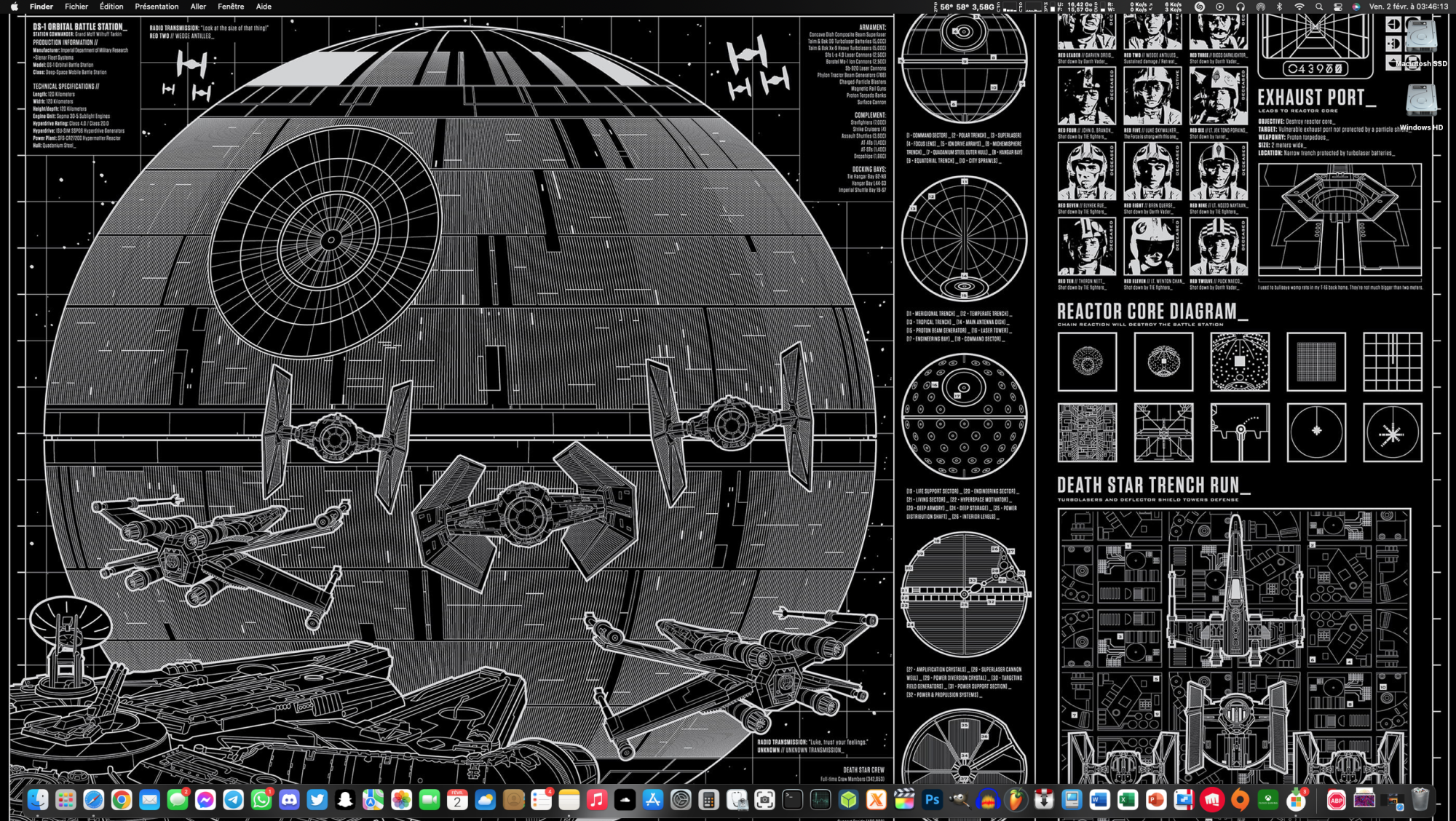Open the Trash in the dock
The width and height of the screenshot is (1456, 821).
click(1420, 801)
